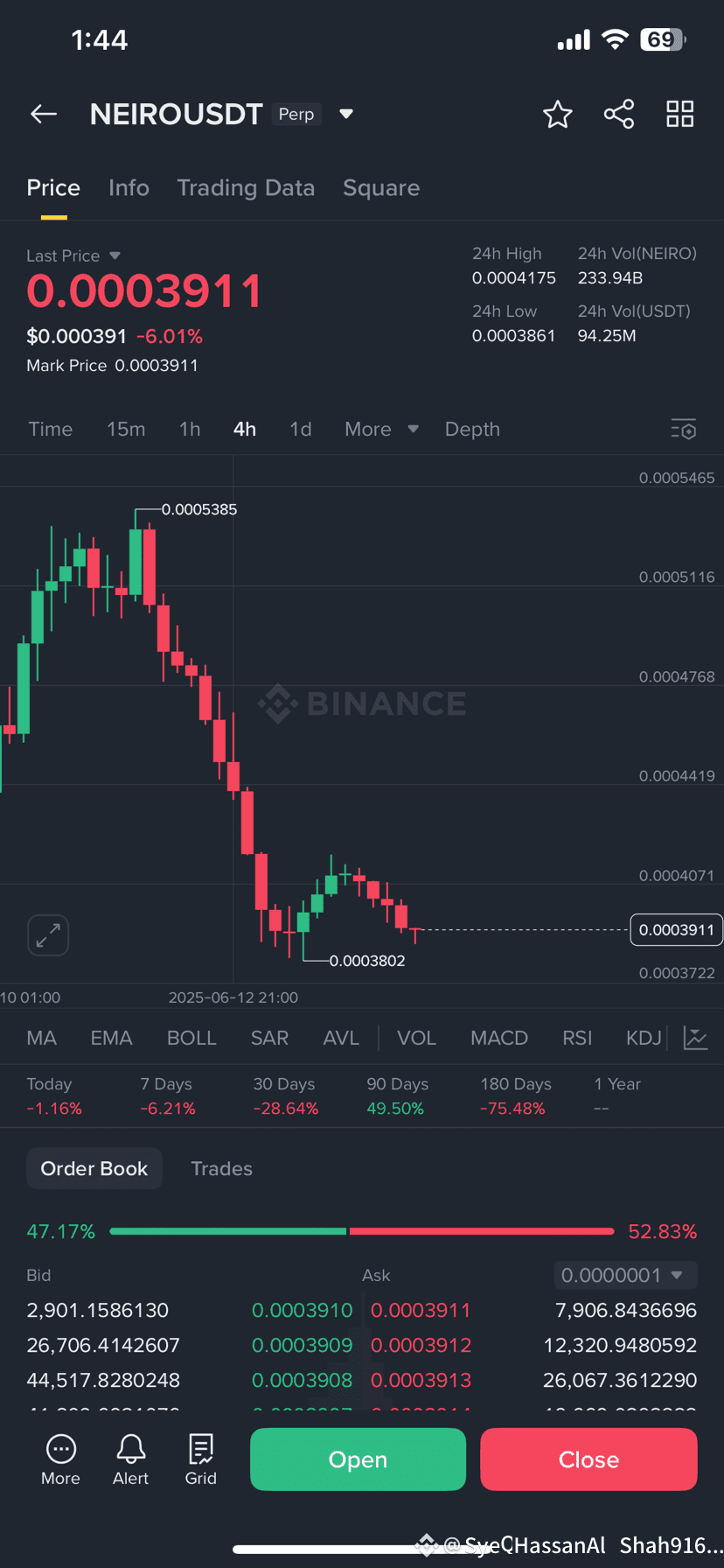
Task: Tap bid price 0.0003910
Action: point(302,1310)
